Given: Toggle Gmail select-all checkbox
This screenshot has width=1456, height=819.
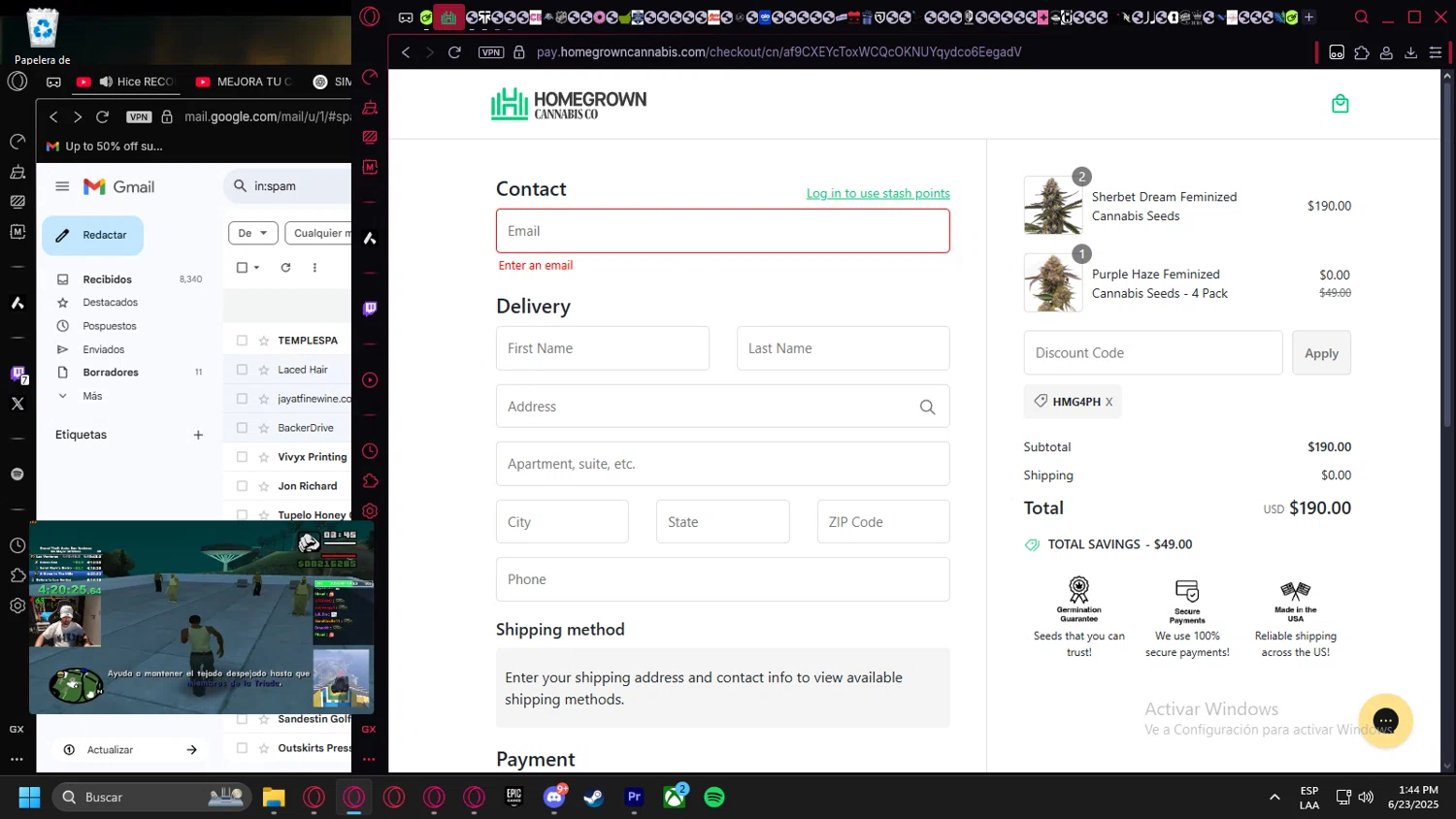Looking at the screenshot, I should [243, 268].
